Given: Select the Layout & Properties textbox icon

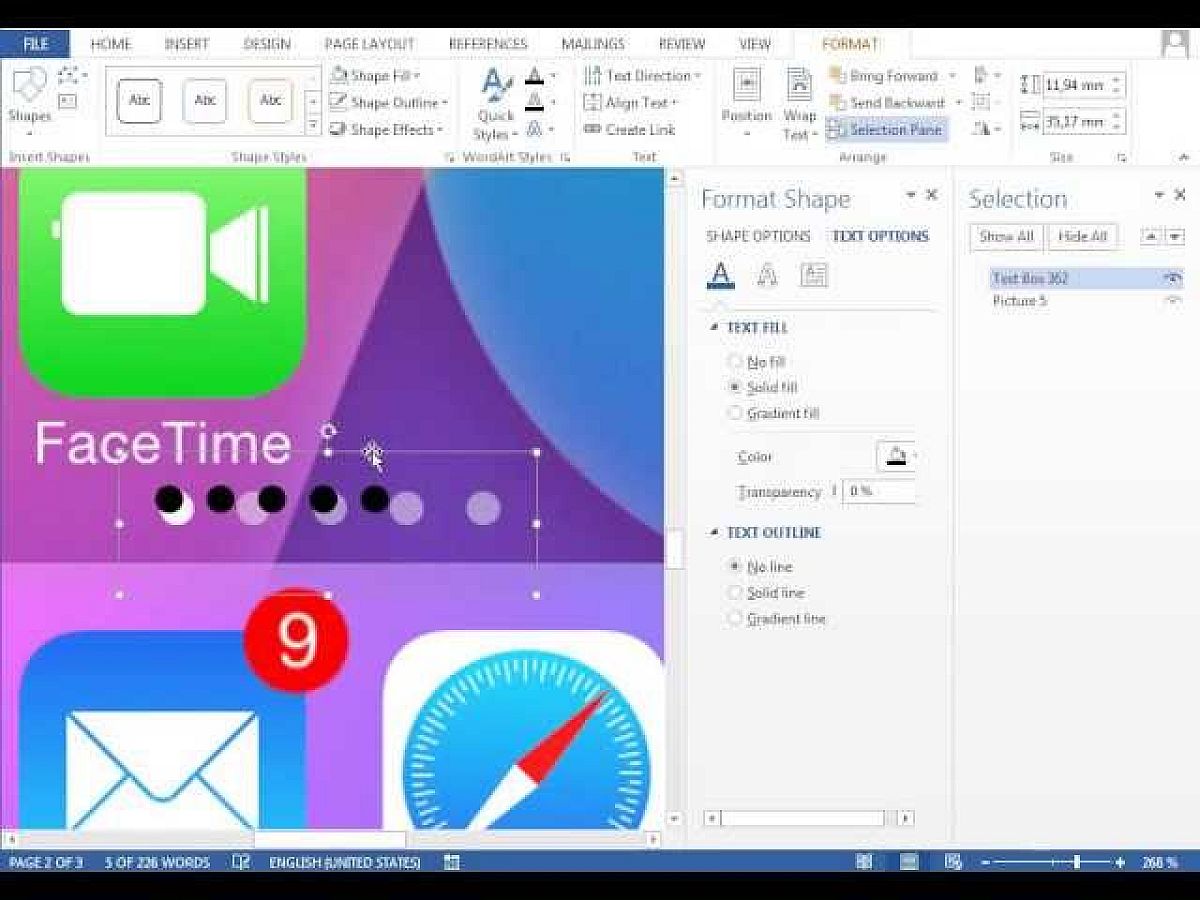Looking at the screenshot, I should [814, 275].
